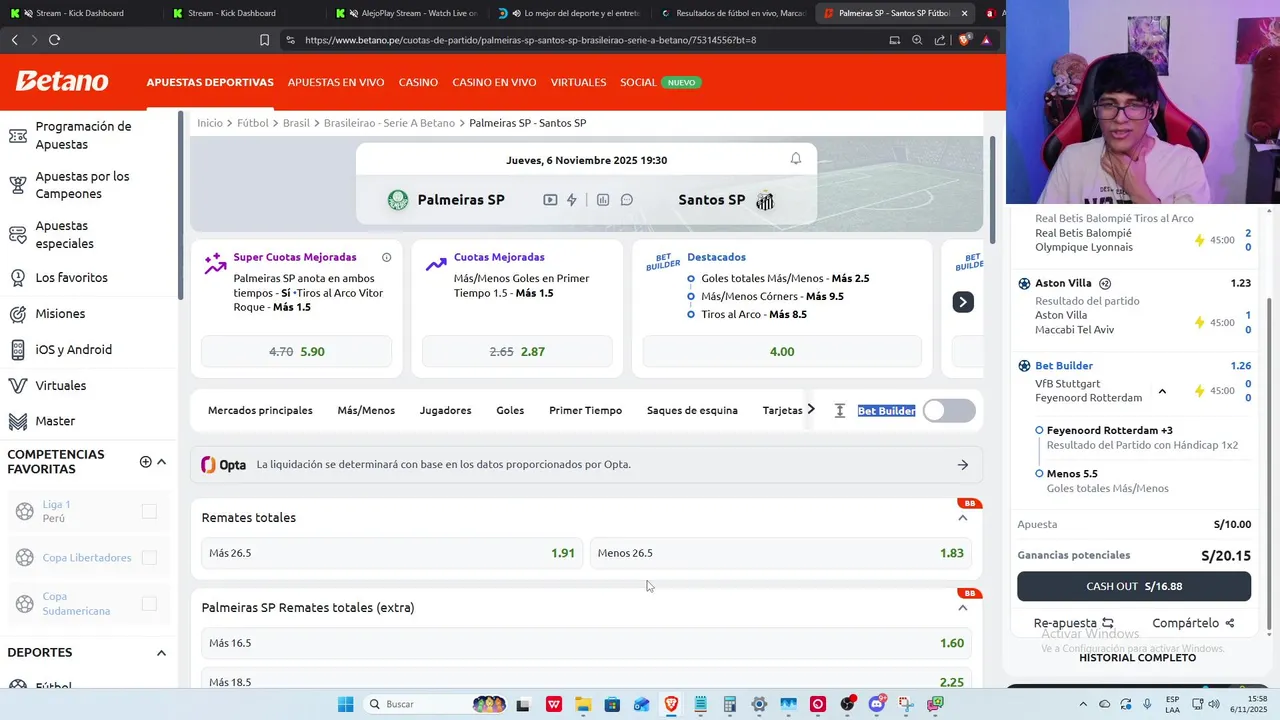
Task: Select Destacados Bet Builder odds 4.00
Action: [782, 352]
